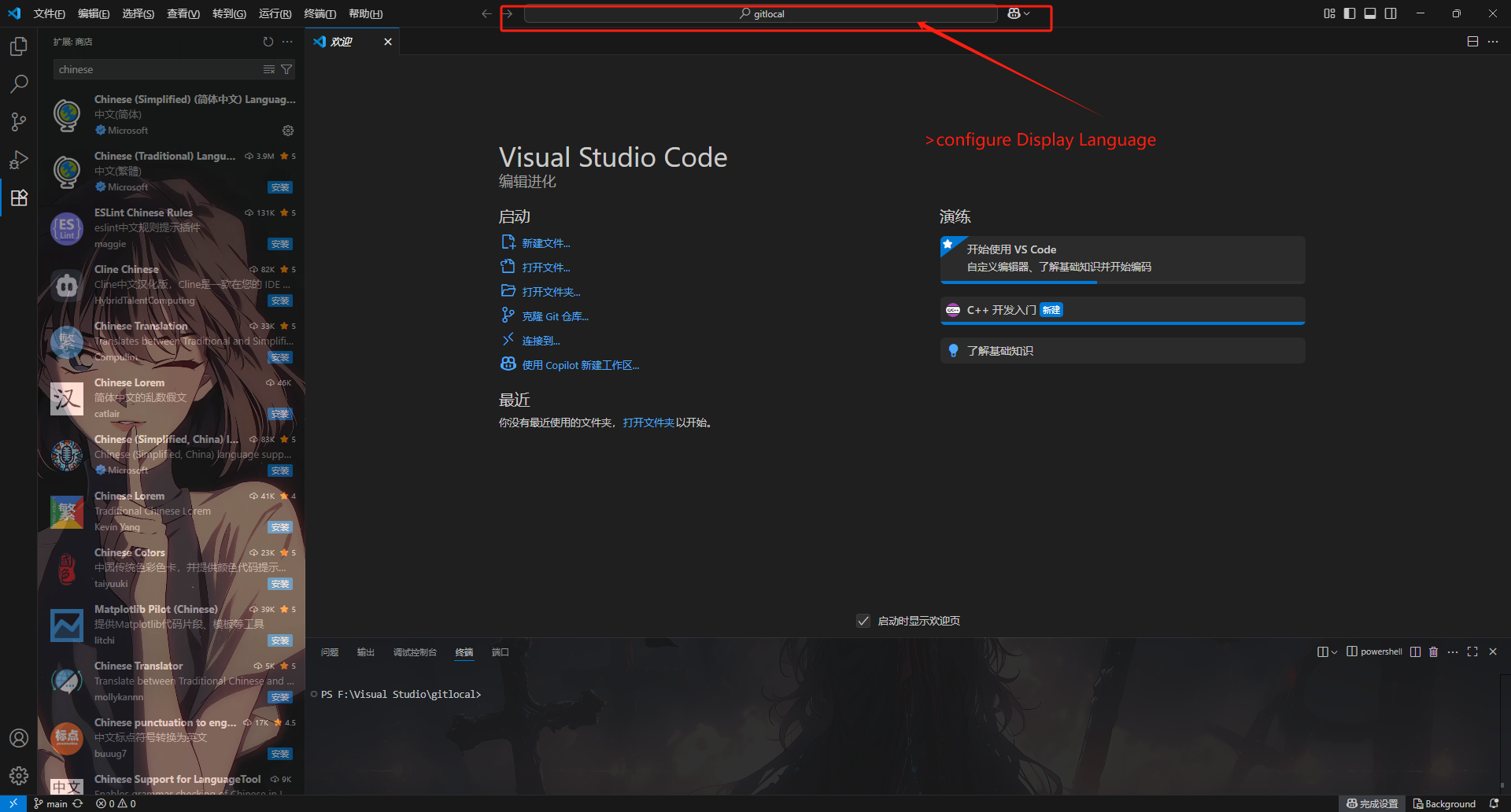The width and height of the screenshot is (1511, 812).
Task: Click 连接到... remote link
Action: tap(541, 341)
